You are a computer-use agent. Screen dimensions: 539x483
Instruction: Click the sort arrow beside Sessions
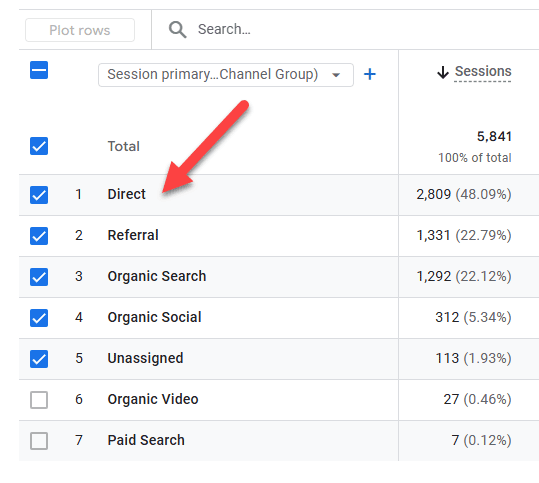(x=443, y=72)
